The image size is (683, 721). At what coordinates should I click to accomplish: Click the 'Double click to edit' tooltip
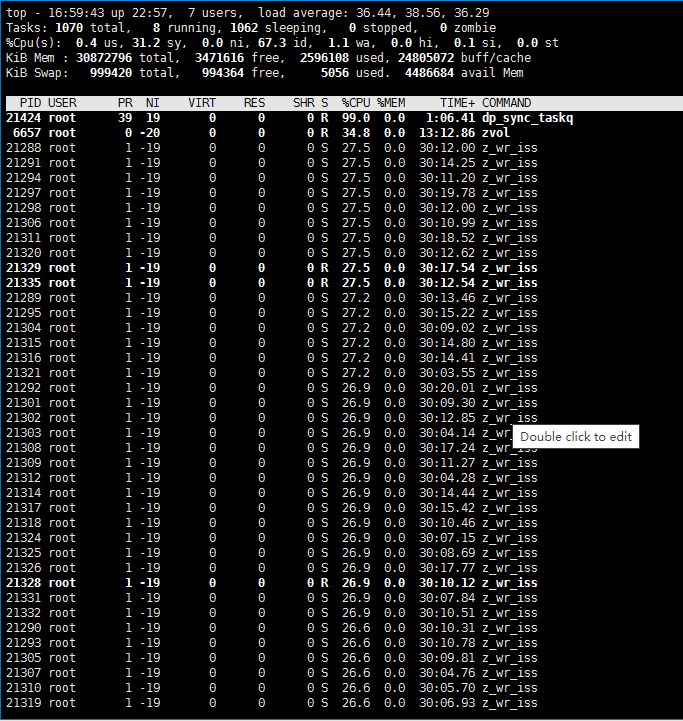pyautogui.click(x=576, y=436)
